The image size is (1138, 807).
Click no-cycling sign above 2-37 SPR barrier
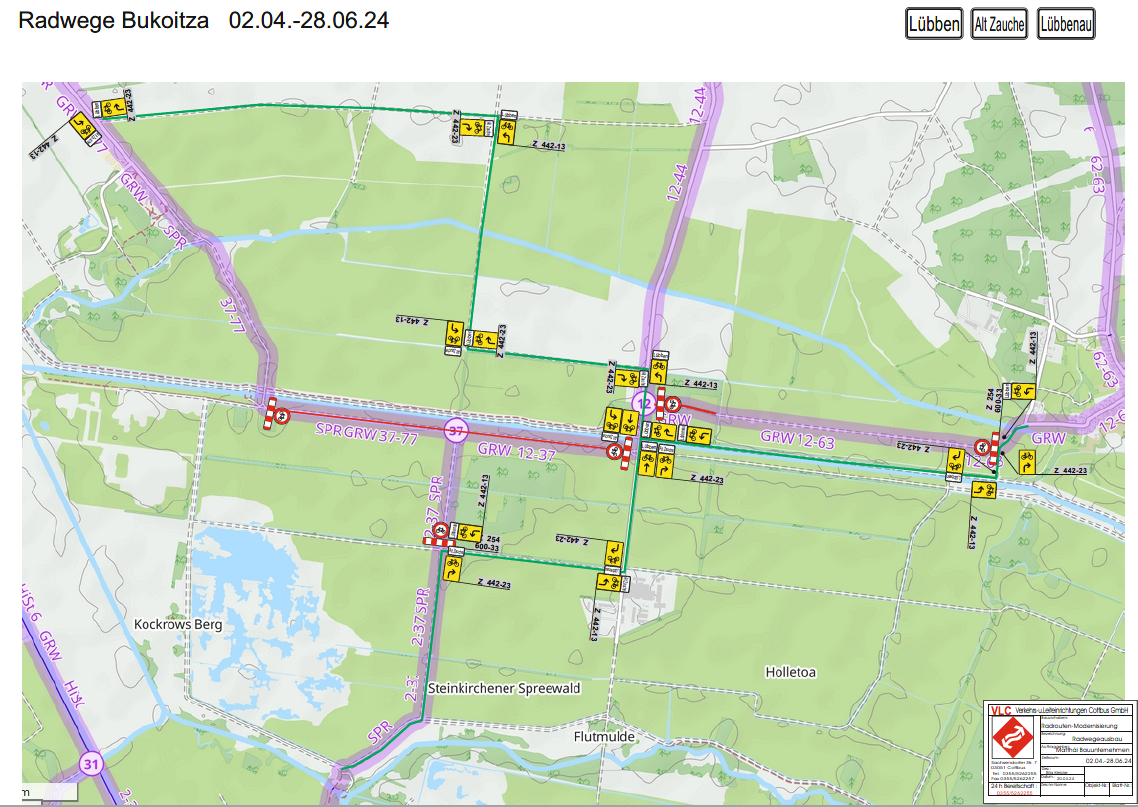[x=439, y=532]
